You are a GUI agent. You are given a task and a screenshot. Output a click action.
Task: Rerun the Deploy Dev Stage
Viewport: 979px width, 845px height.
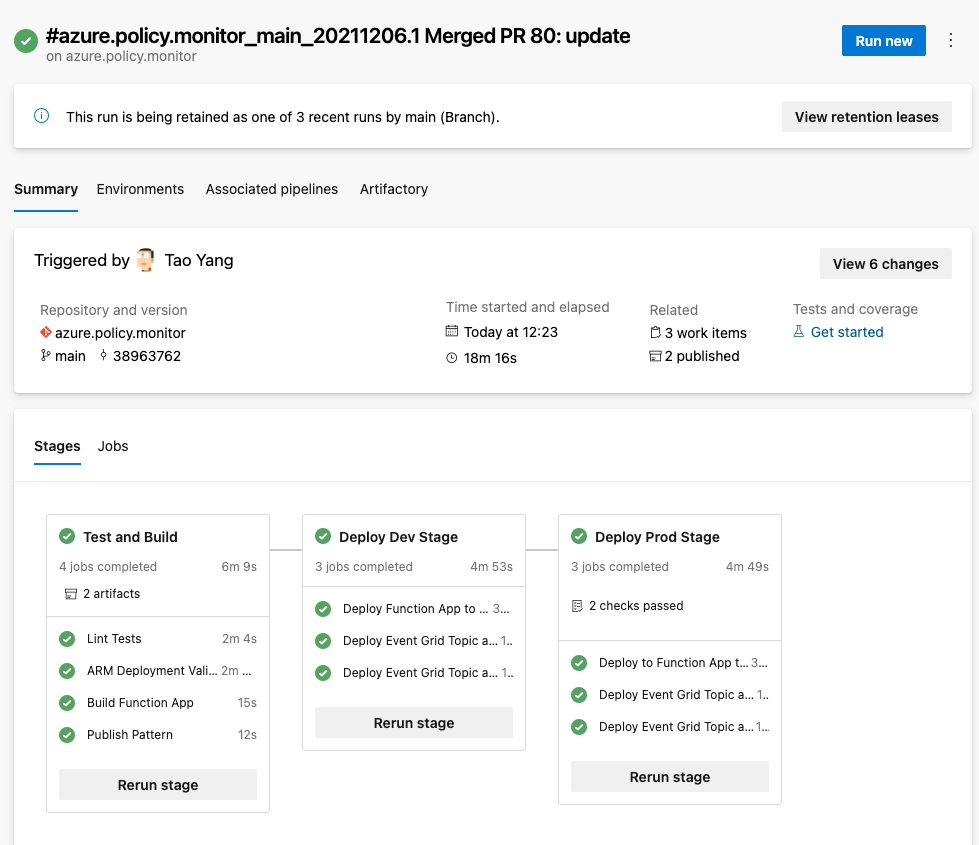point(414,723)
